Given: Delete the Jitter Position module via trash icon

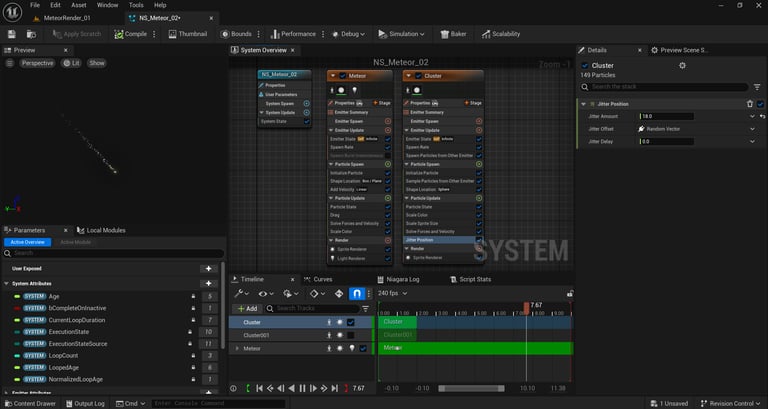Looking at the screenshot, I should (749, 103).
